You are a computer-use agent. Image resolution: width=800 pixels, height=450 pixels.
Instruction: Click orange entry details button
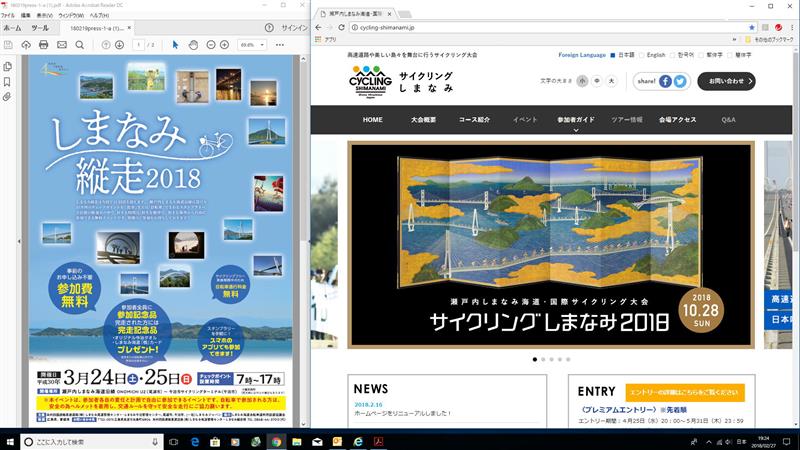coord(685,392)
